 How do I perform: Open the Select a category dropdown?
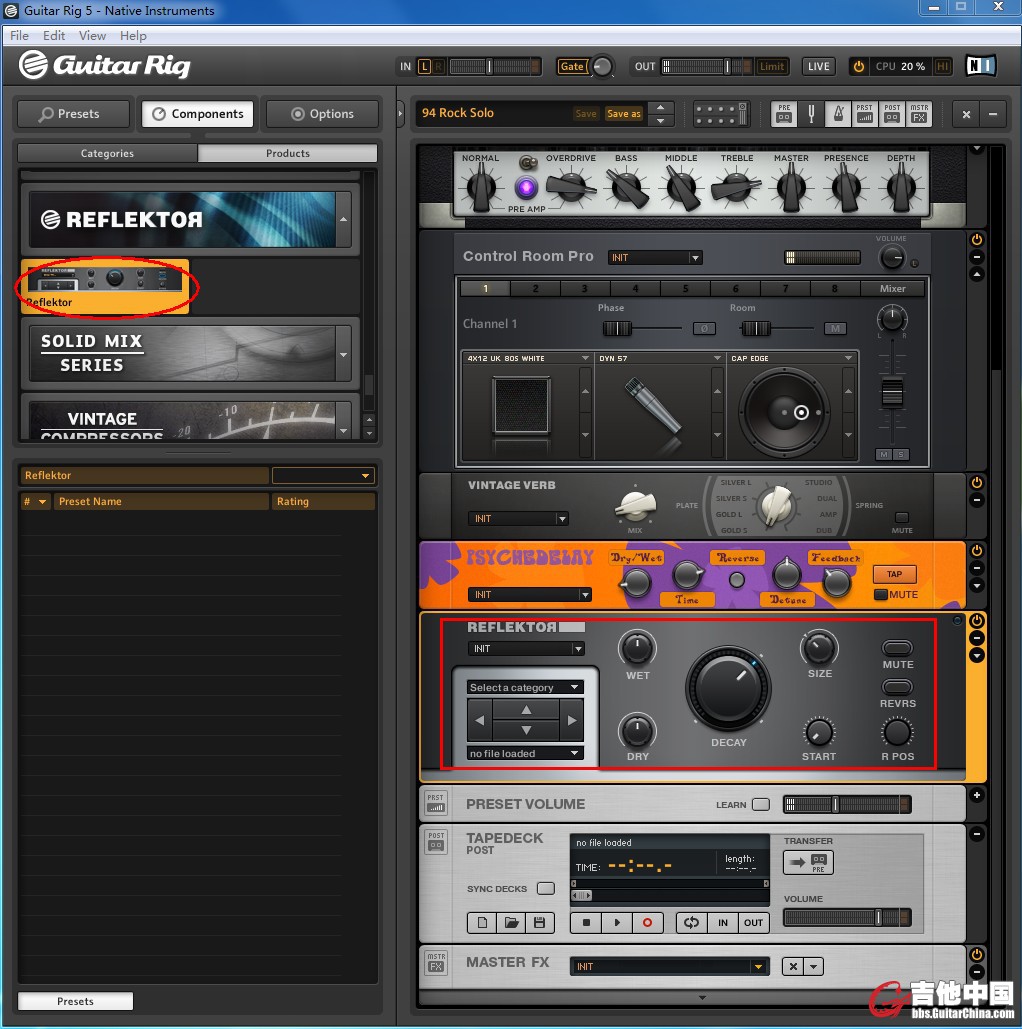tap(525, 687)
